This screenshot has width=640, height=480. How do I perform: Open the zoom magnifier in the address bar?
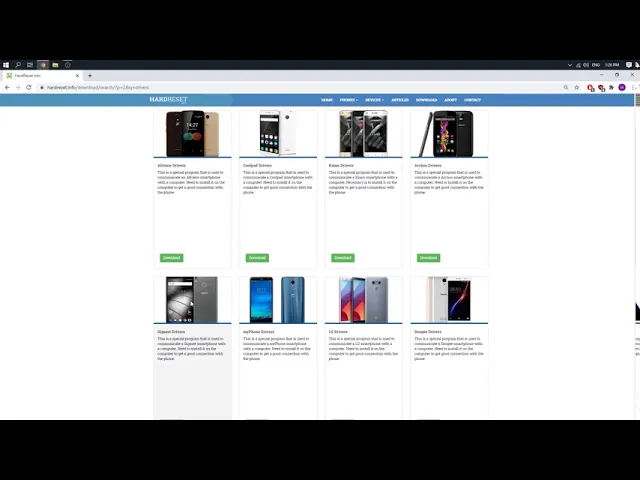tap(566, 87)
